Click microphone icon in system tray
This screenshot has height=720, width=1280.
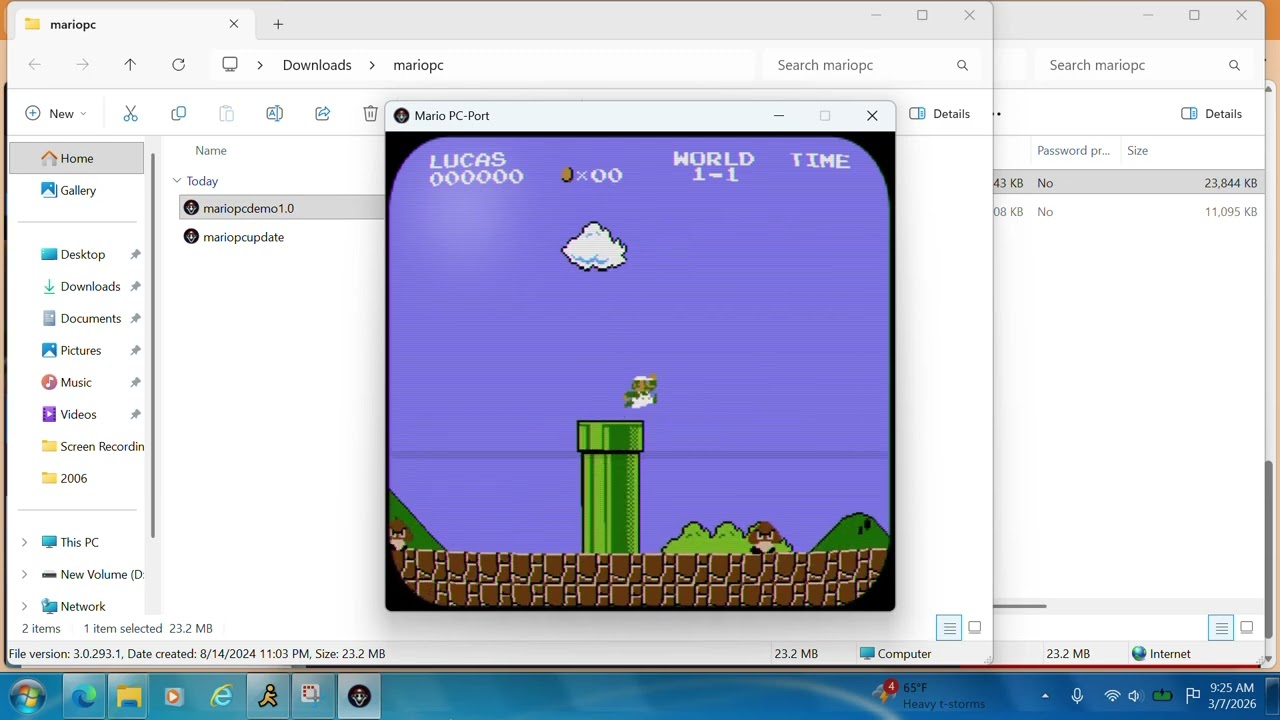[1077, 696]
